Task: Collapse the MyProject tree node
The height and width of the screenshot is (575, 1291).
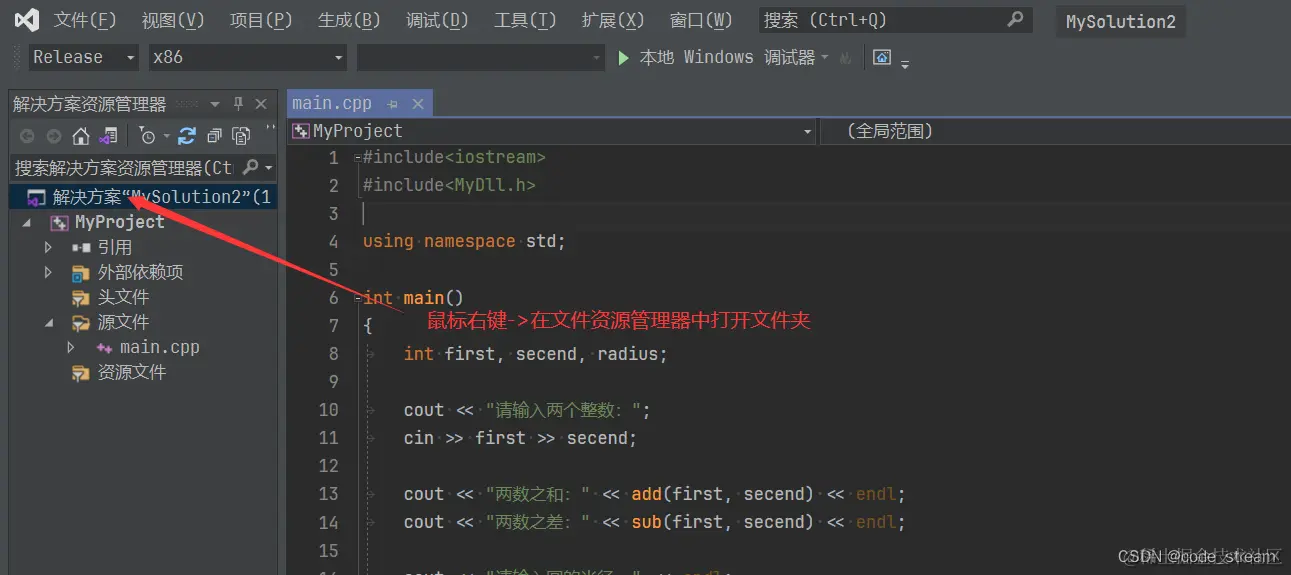Action: point(27,223)
